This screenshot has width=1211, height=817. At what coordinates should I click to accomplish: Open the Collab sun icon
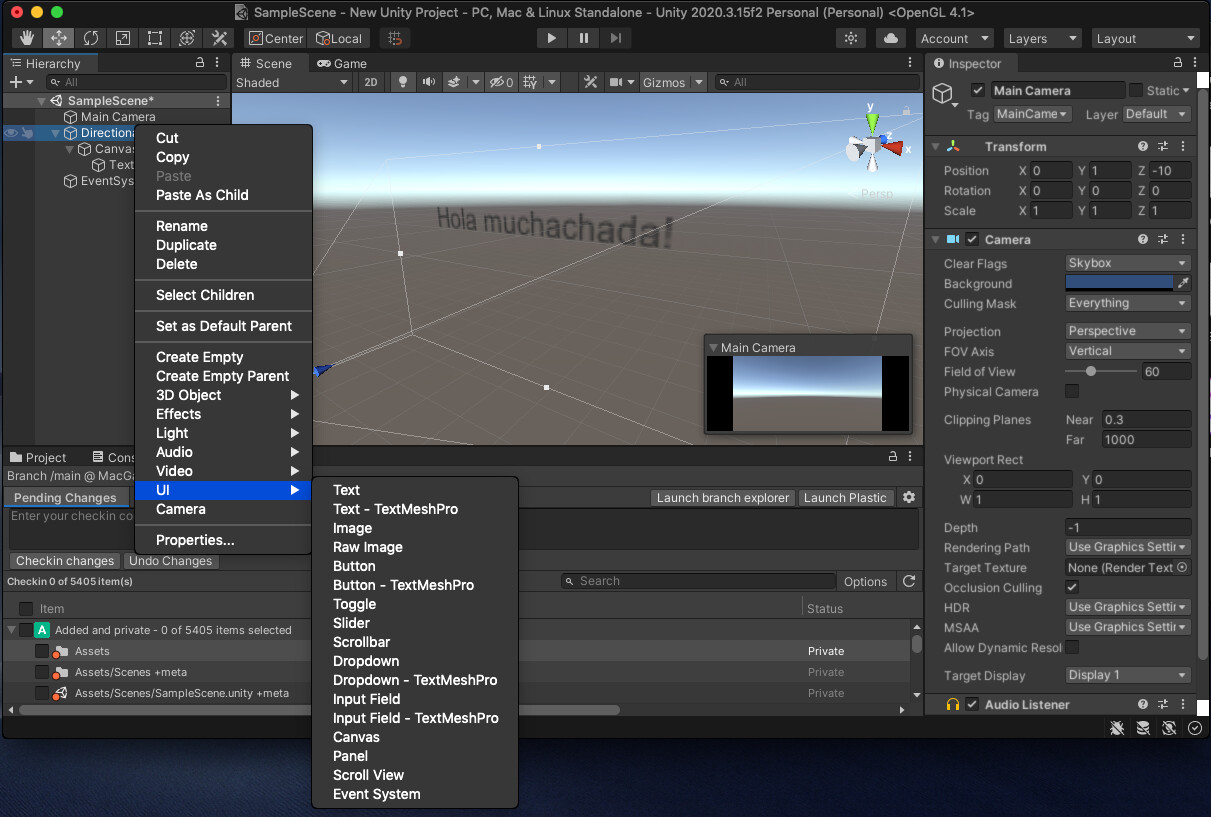[x=851, y=38]
